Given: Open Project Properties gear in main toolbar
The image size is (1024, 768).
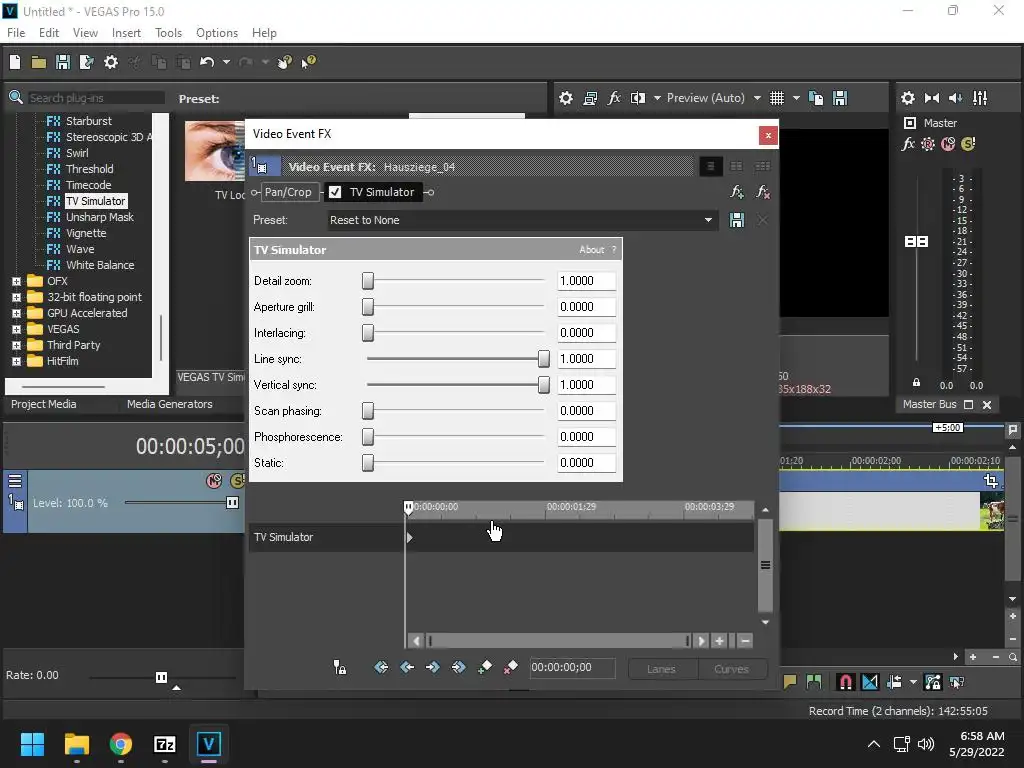Looking at the screenshot, I should (111, 62).
